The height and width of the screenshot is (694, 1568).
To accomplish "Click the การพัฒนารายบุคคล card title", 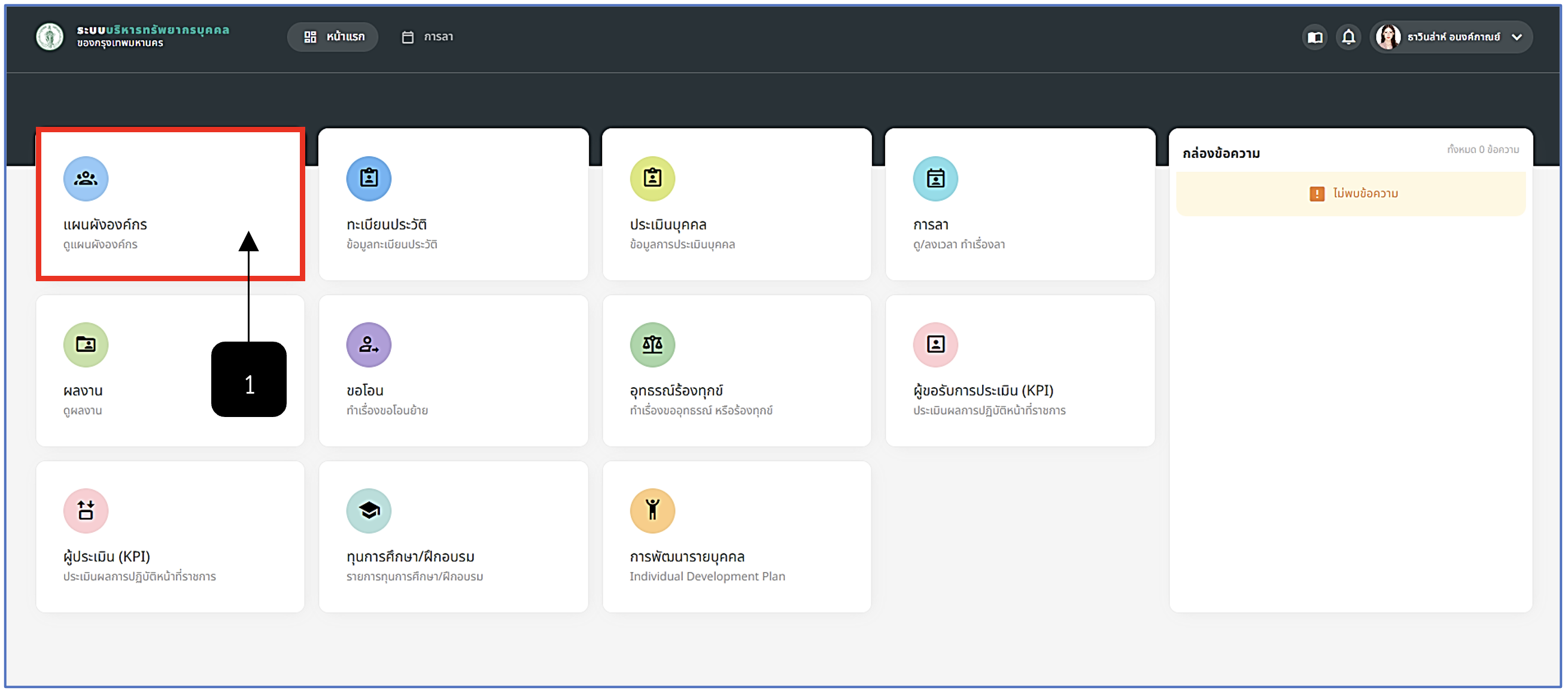I will tap(687, 556).
